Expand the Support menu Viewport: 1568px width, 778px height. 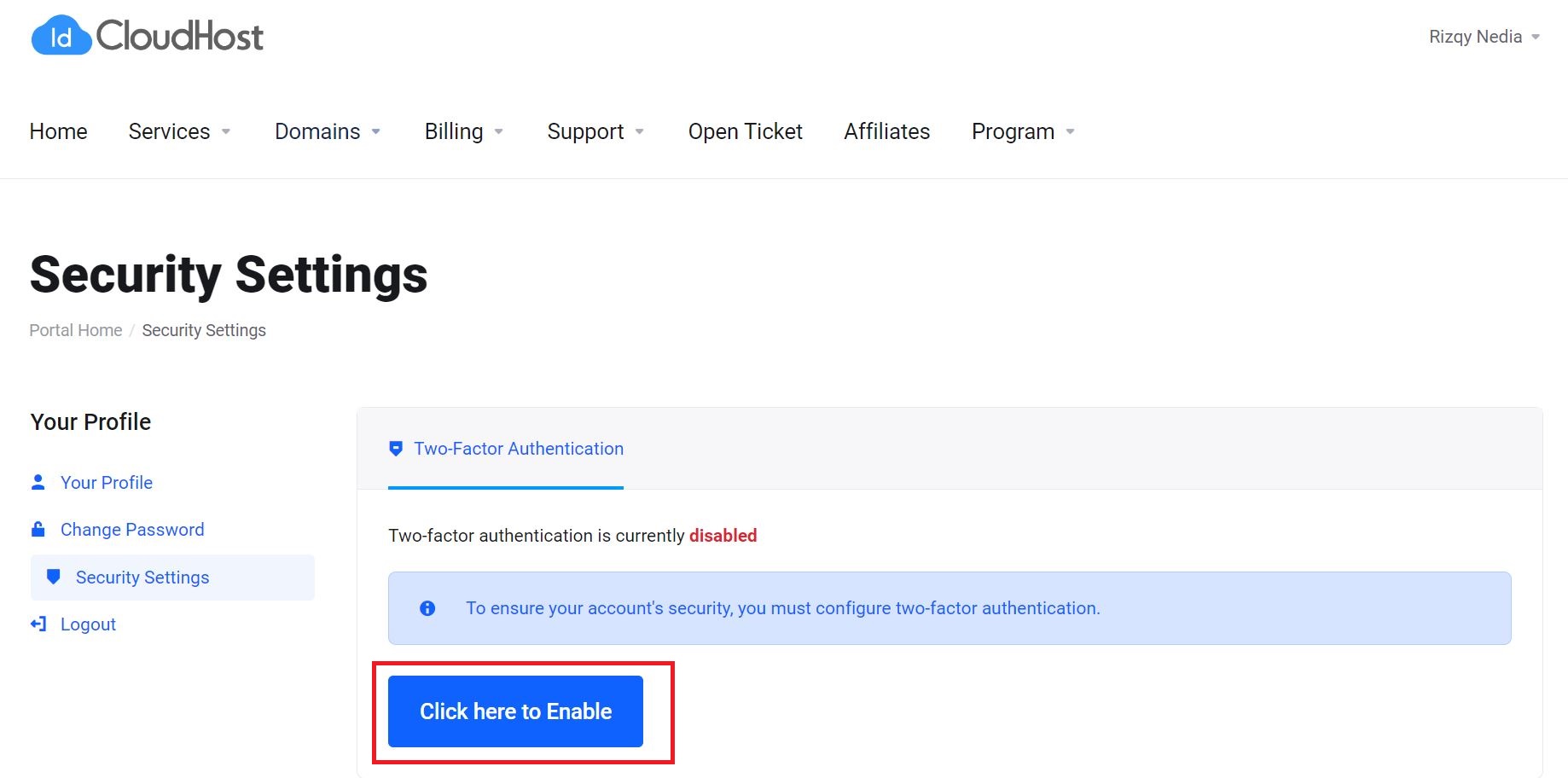point(595,131)
